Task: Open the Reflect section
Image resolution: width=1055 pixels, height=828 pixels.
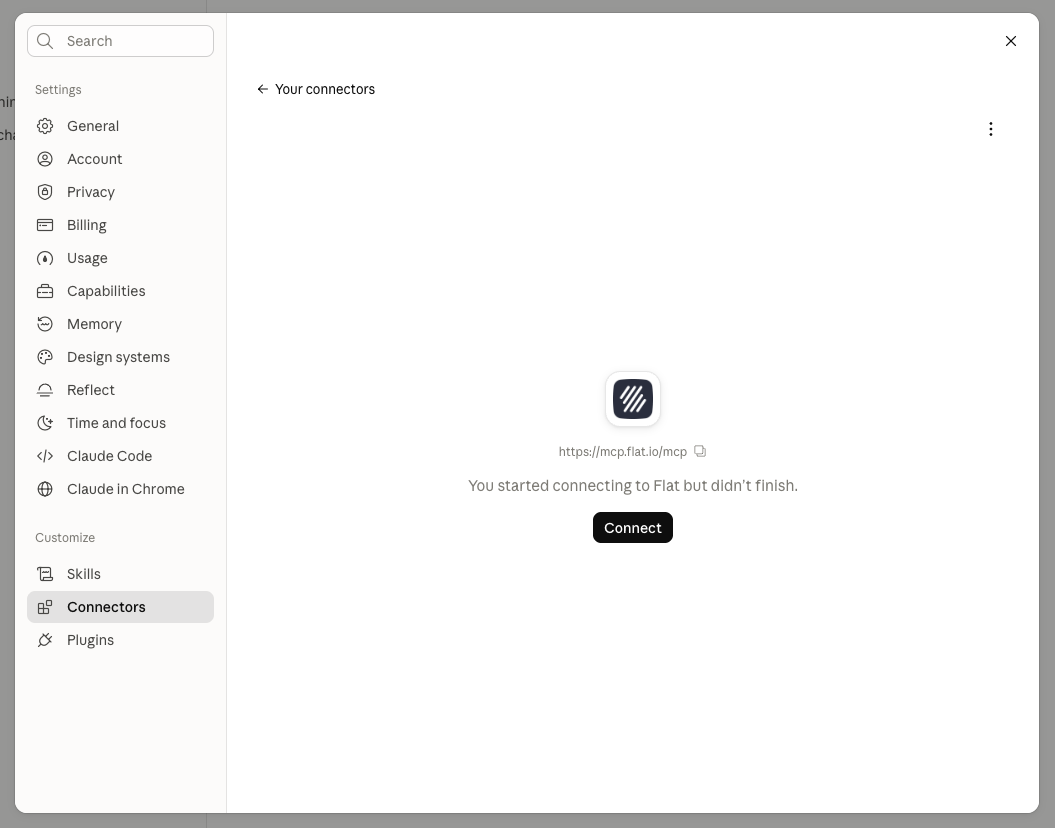Action: coord(120,390)
